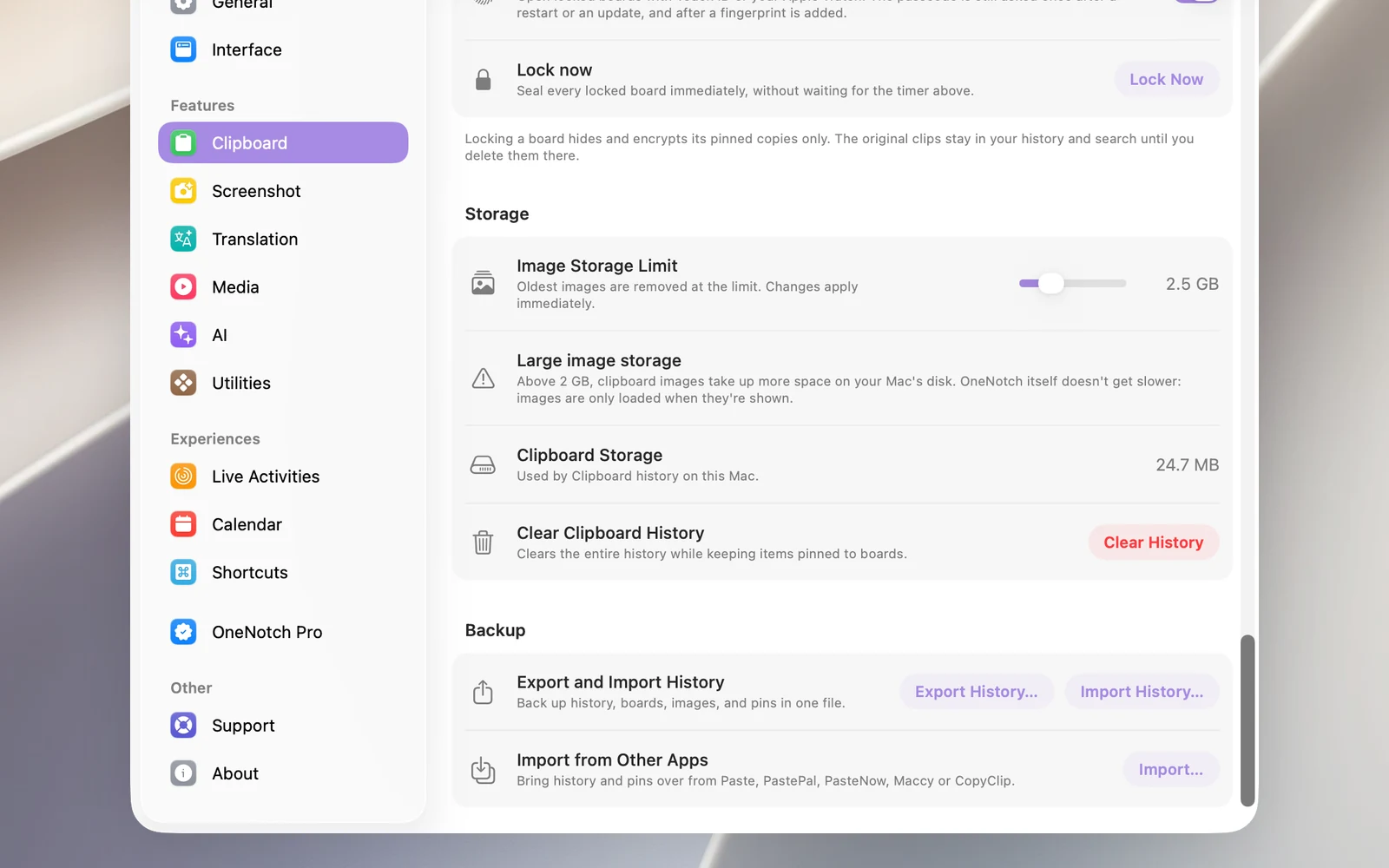Click the red Media play icon
This screenshot has width=1389, height=868.
coord(183,286)
